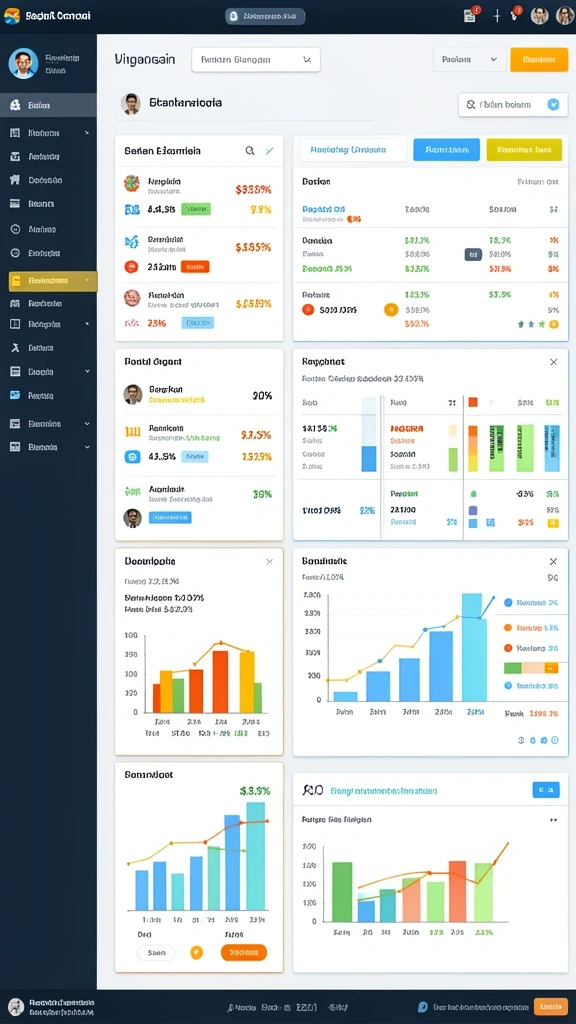576x1024 pixels.
Task: Open the search combo box beside the page title
Action: click(x=256, y=59)
